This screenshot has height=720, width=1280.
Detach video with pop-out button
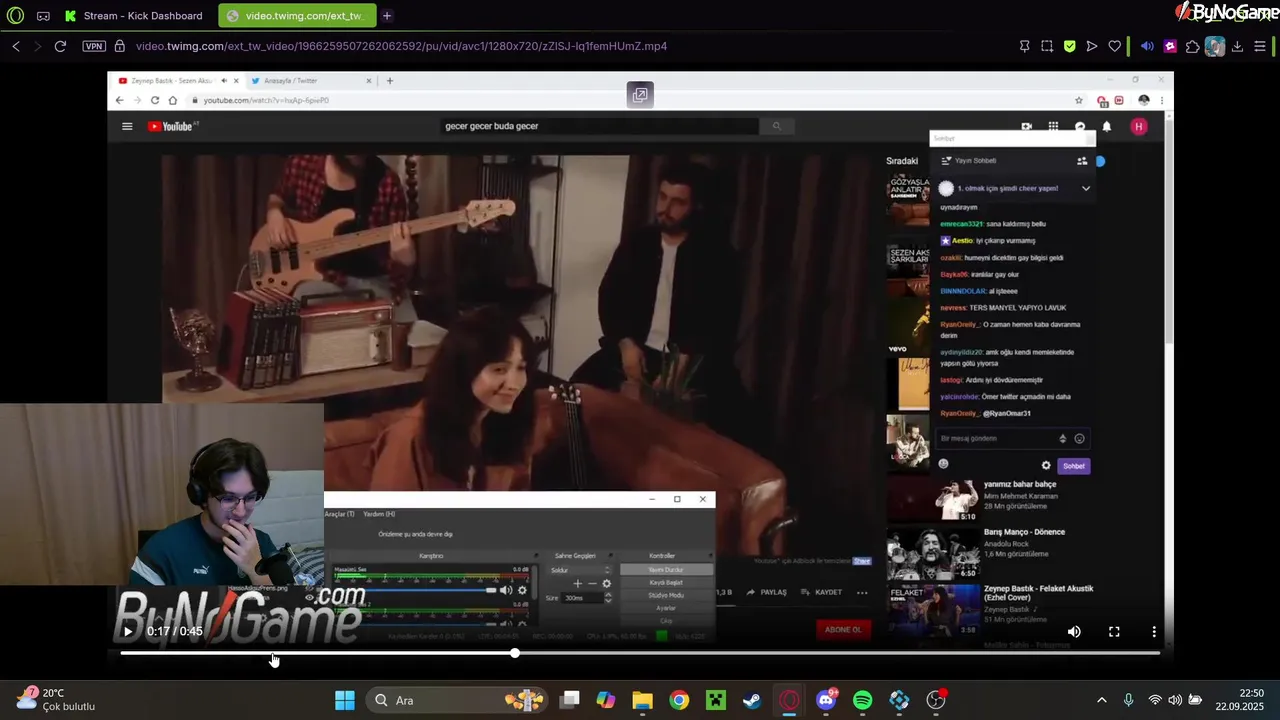[640, 95]
